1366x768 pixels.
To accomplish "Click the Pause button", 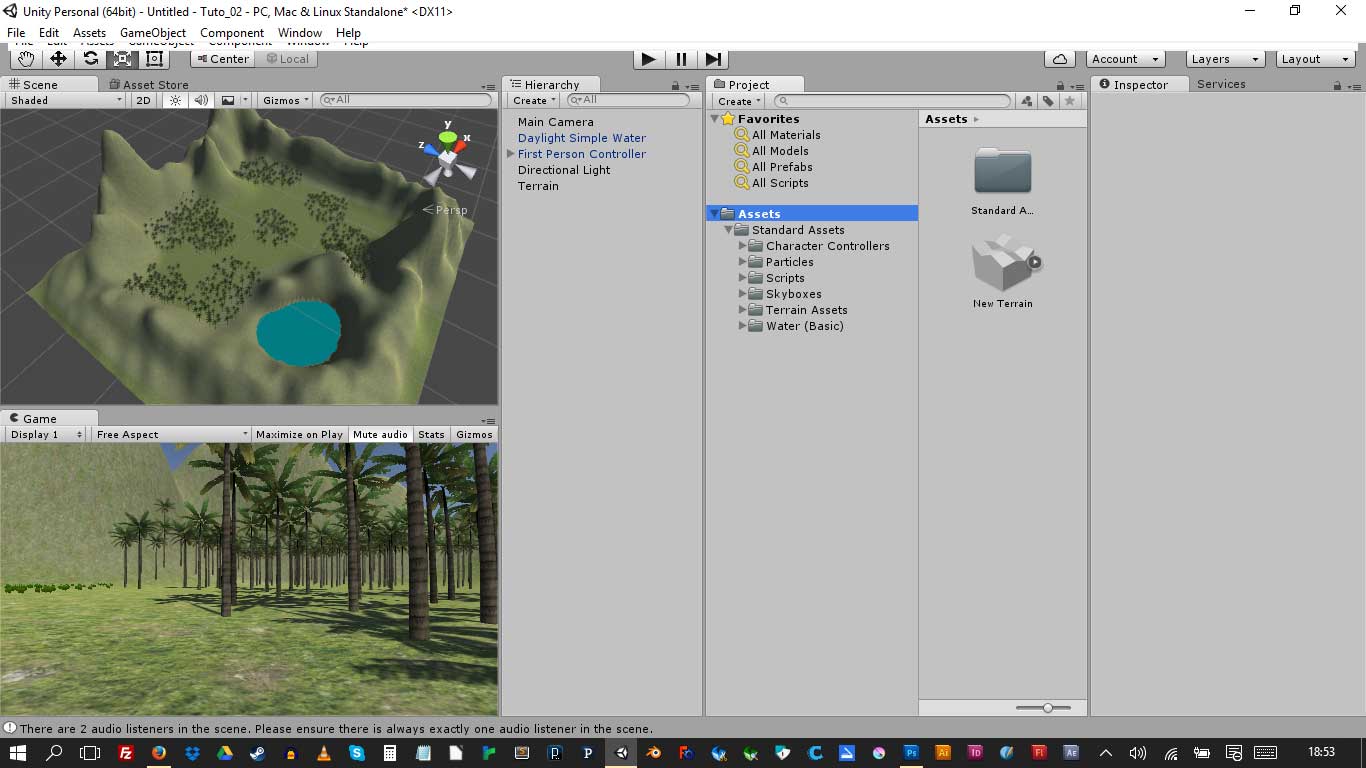I will click(681, 59).
